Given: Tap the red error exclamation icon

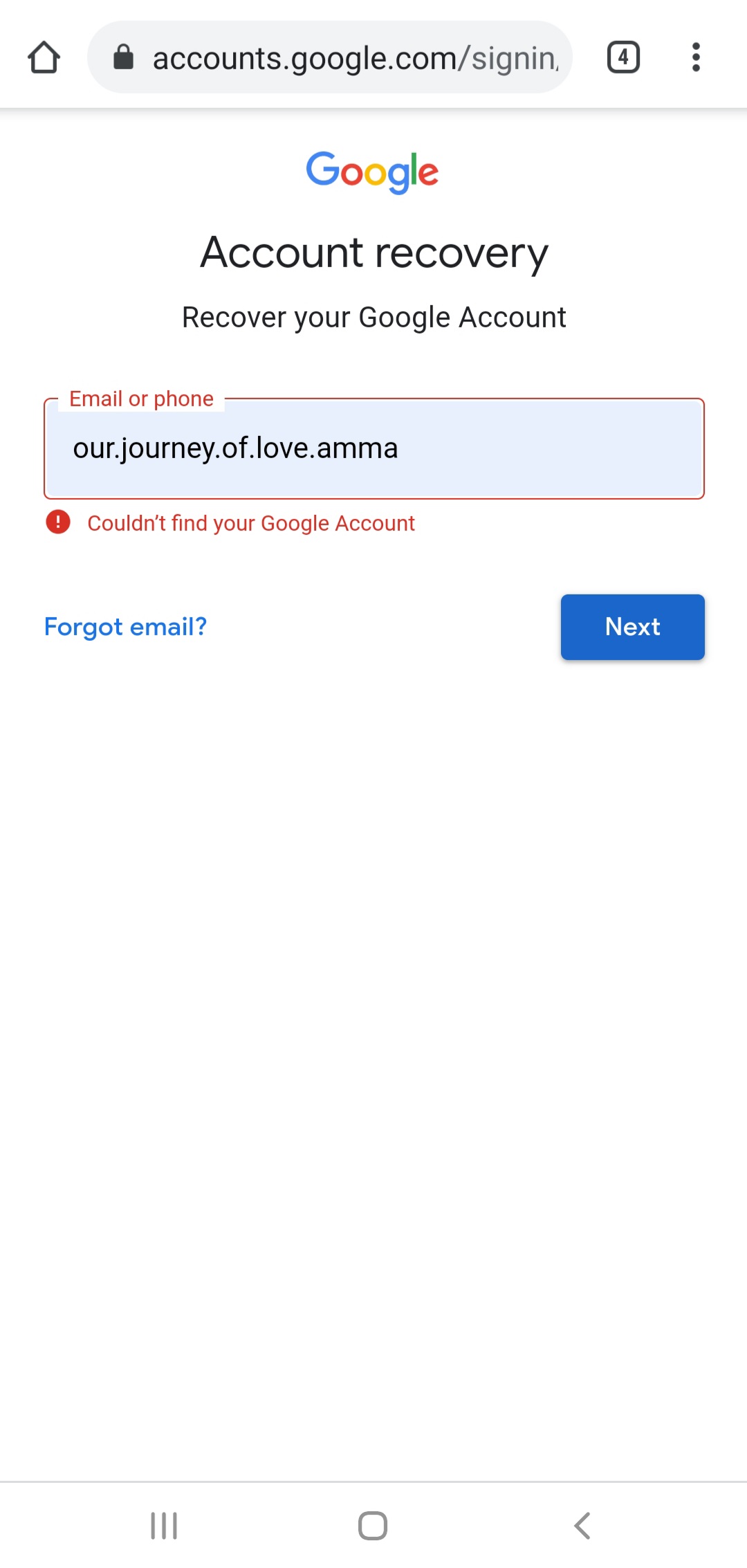Looking at the screenshot, I should 58,522.
